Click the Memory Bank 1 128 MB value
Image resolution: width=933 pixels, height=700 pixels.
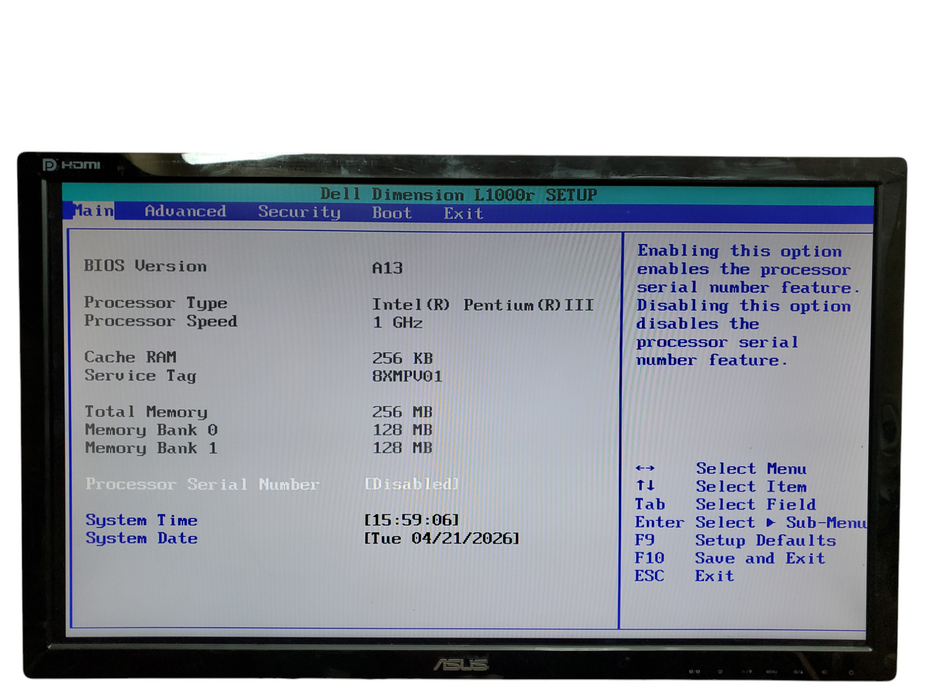[402, 448]
